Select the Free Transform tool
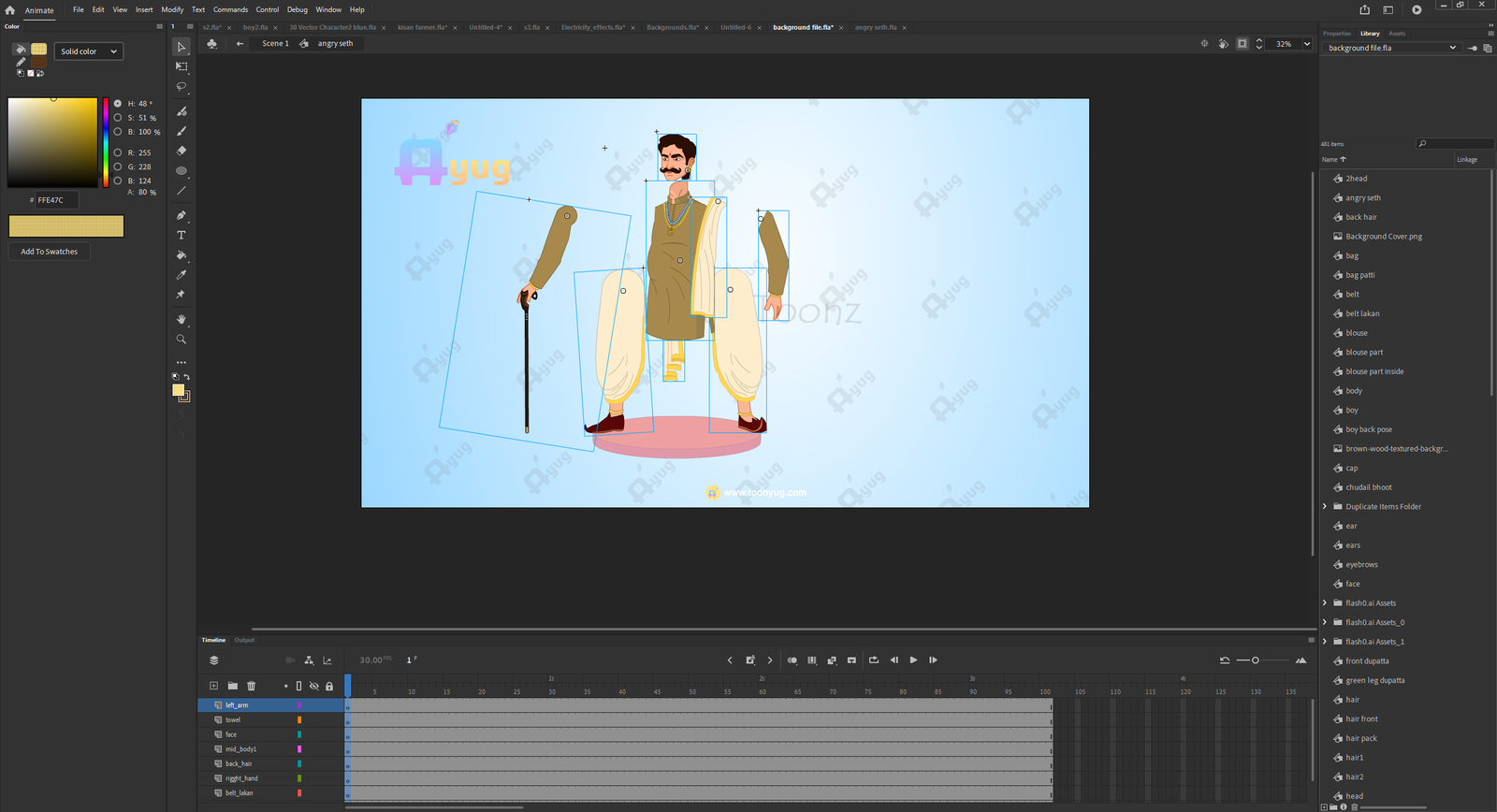1497x812 pixels. (x=182, y=66)
